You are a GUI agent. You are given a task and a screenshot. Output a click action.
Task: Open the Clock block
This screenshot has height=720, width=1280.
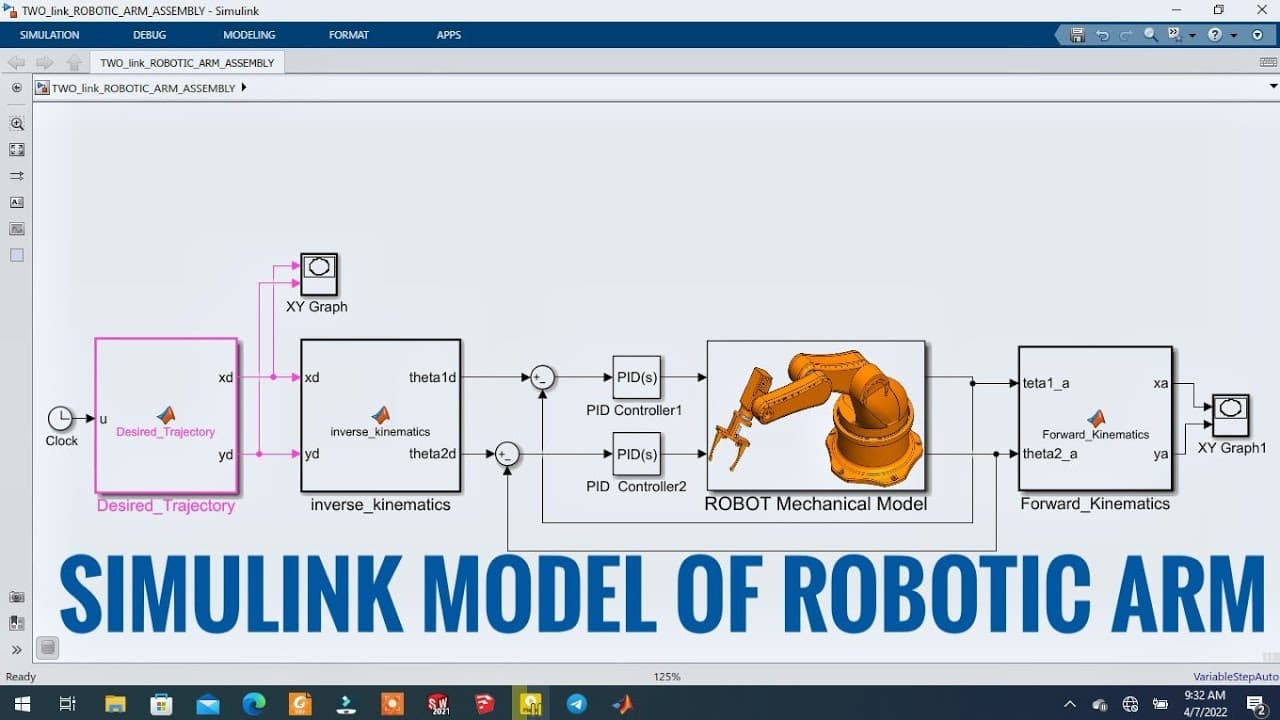[60, 419]
